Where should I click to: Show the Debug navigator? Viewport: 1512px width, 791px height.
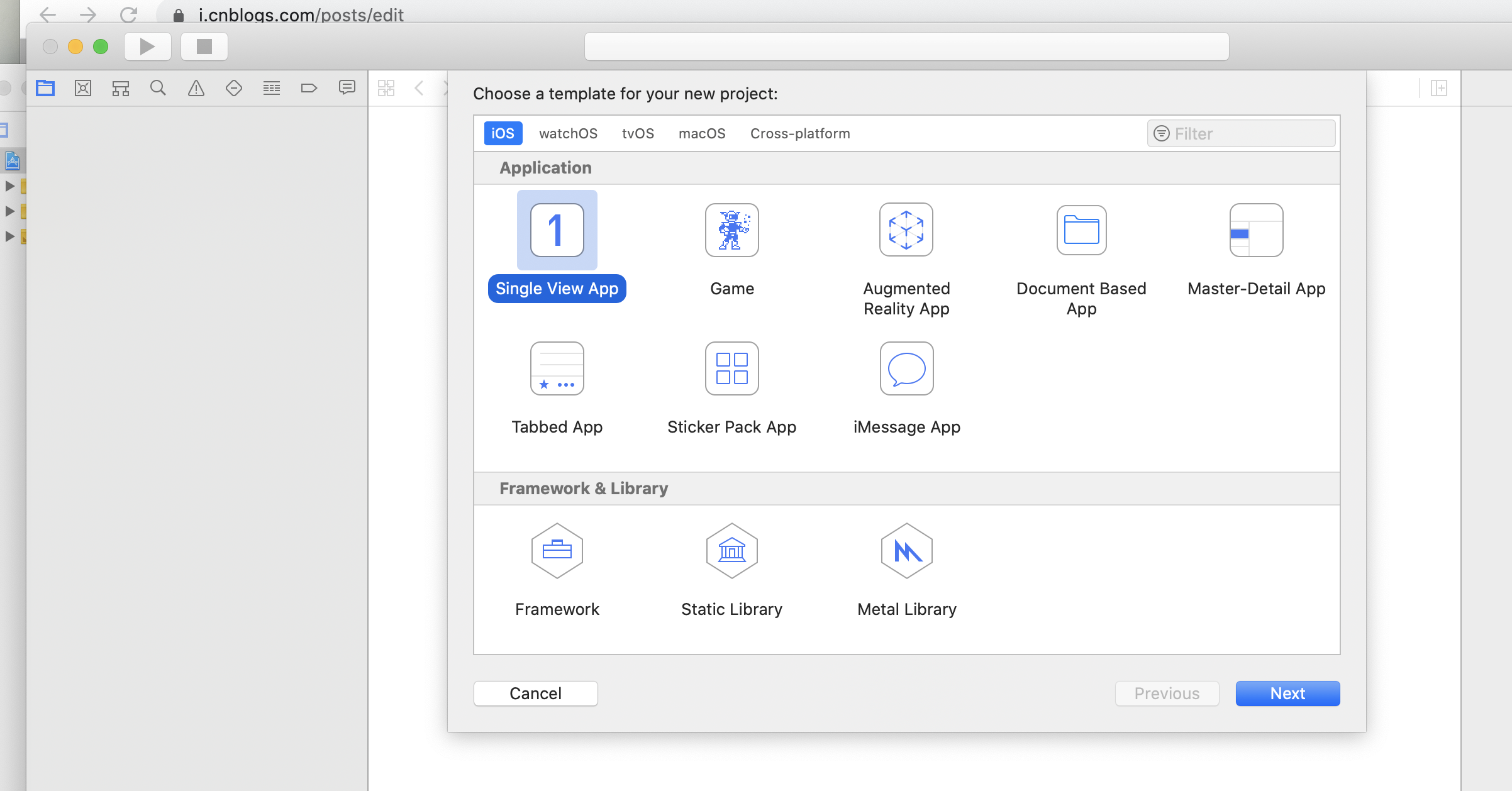(272, 88)
